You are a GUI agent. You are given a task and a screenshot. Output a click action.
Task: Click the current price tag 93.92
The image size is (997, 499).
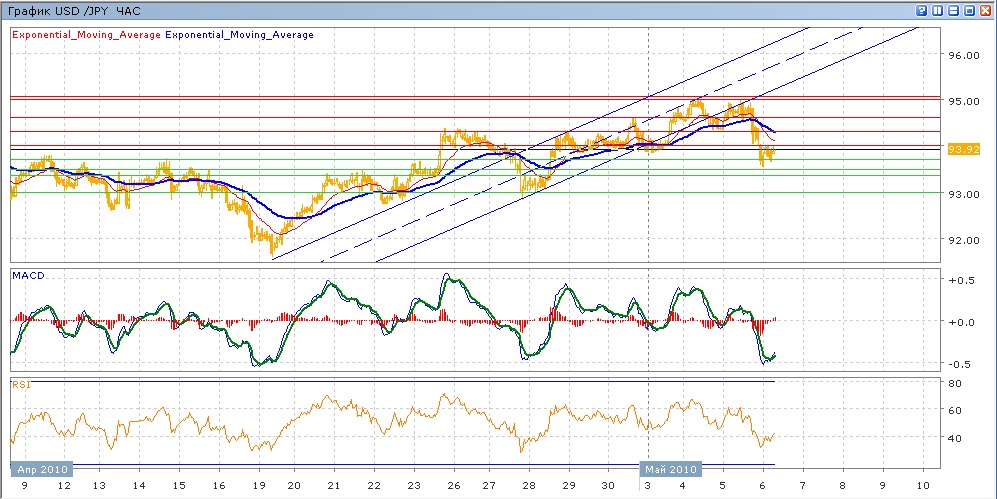click(x=962, y=149)
